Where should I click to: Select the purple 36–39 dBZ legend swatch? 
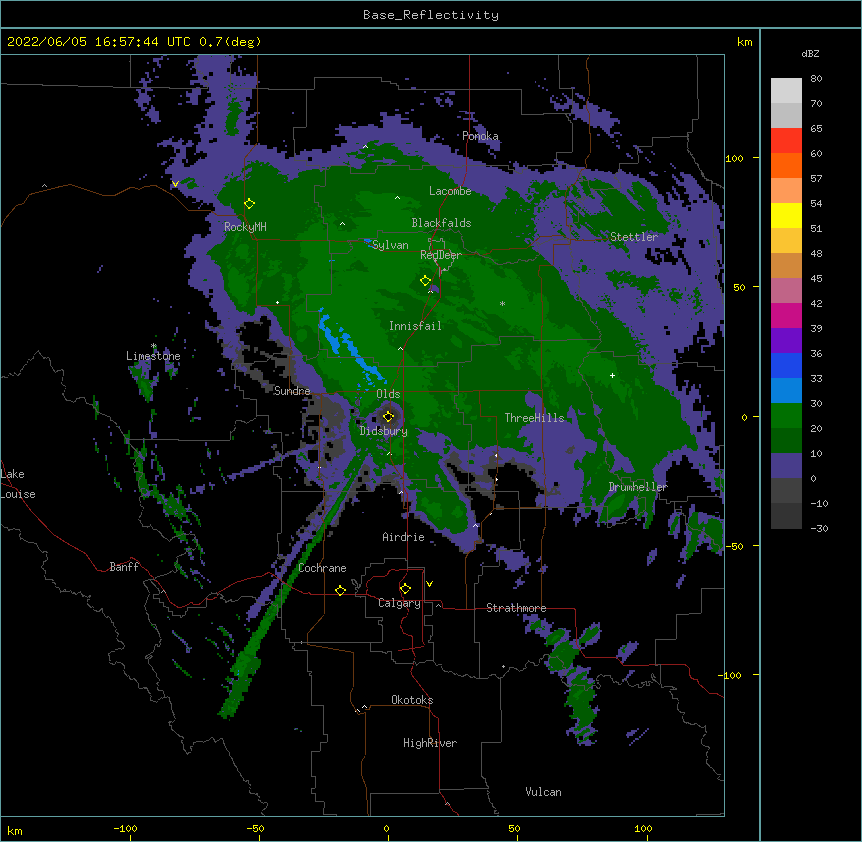pos(786,341)
